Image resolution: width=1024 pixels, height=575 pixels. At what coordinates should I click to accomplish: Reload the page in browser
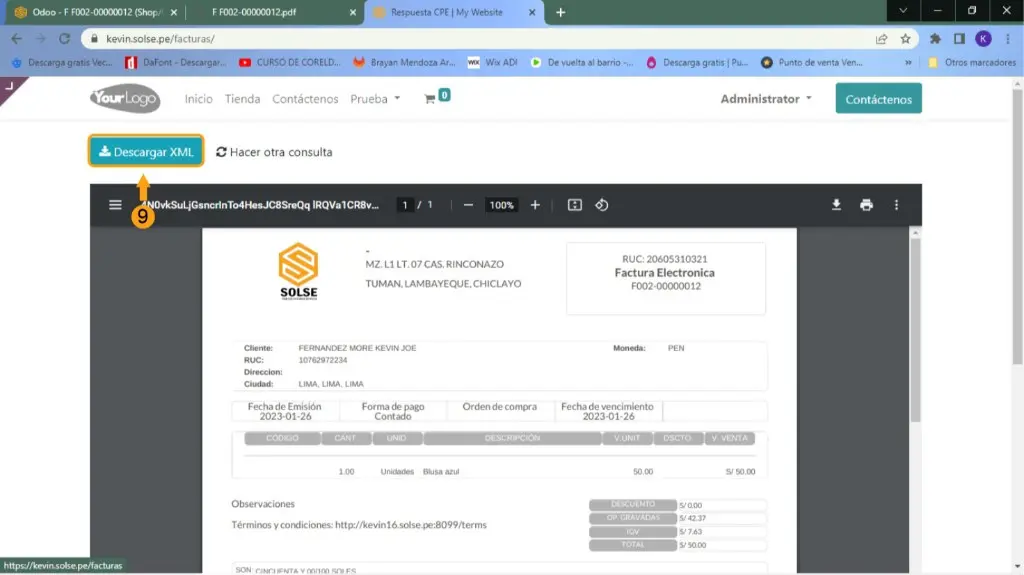(64, 39)
